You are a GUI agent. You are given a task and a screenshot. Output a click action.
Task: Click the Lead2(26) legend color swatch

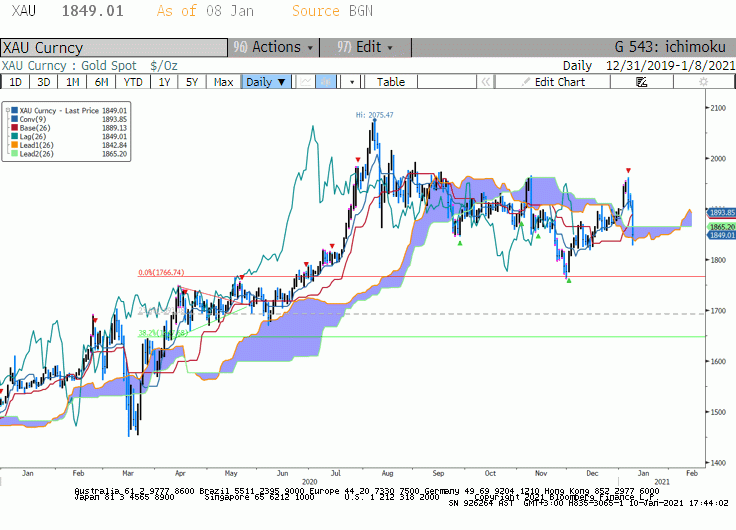pyautogui.click(x=15, y=154)
